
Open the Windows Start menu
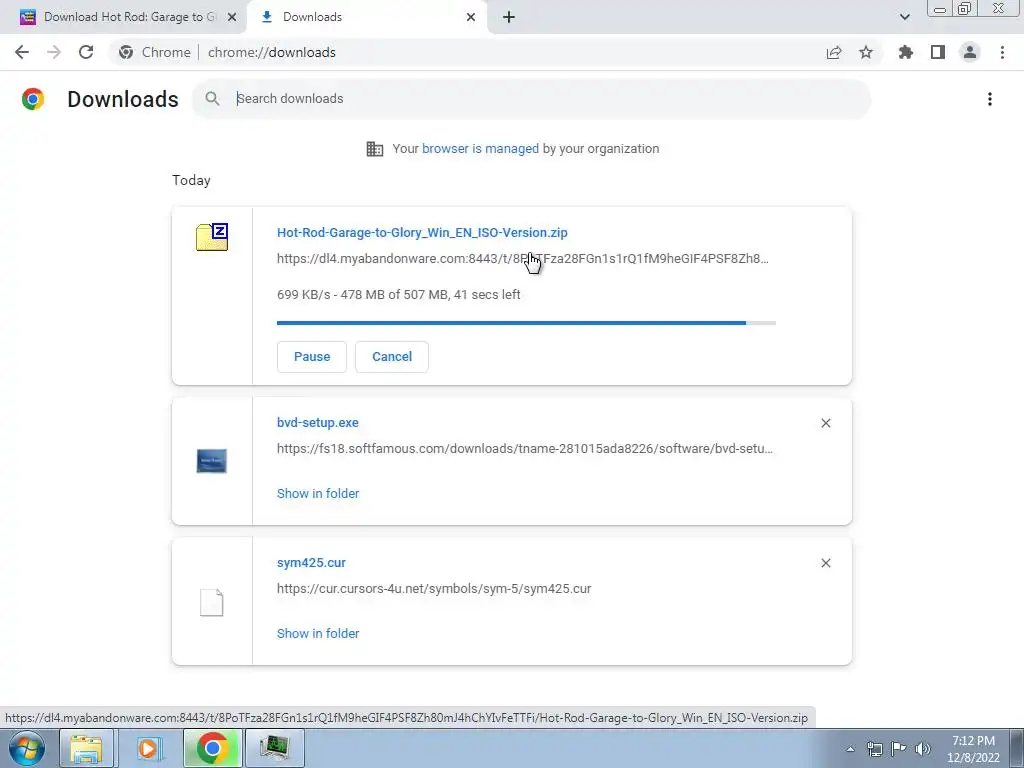(27, 748)
